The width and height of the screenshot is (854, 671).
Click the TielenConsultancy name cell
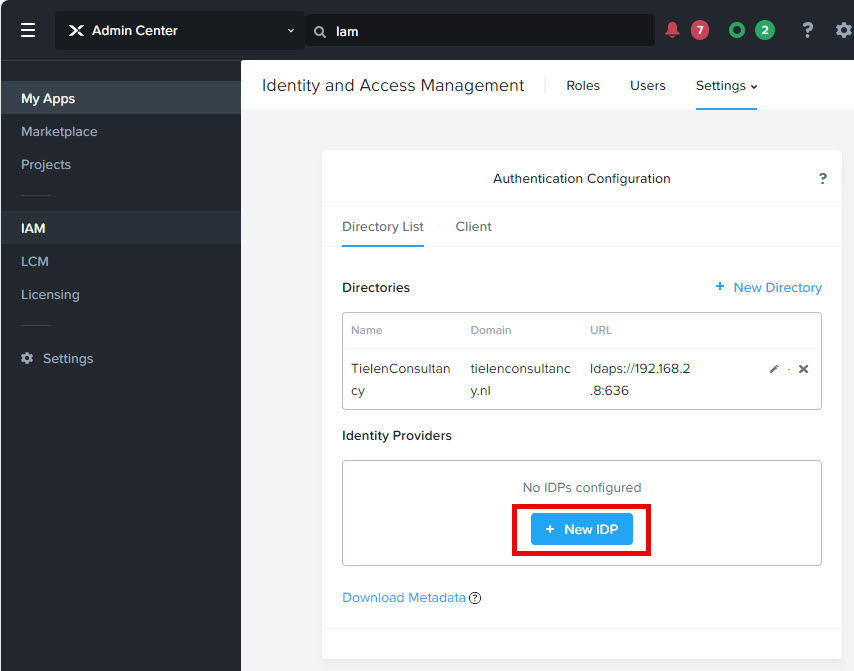coord(401,379)
